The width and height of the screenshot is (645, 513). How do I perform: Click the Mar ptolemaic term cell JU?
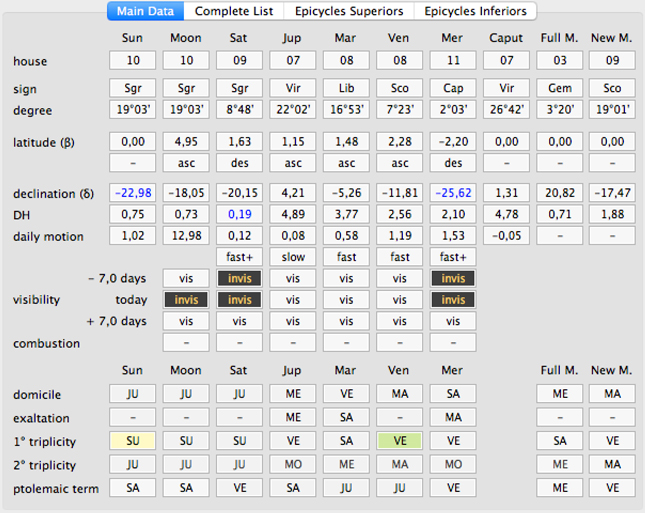click(x=346, y=487)
